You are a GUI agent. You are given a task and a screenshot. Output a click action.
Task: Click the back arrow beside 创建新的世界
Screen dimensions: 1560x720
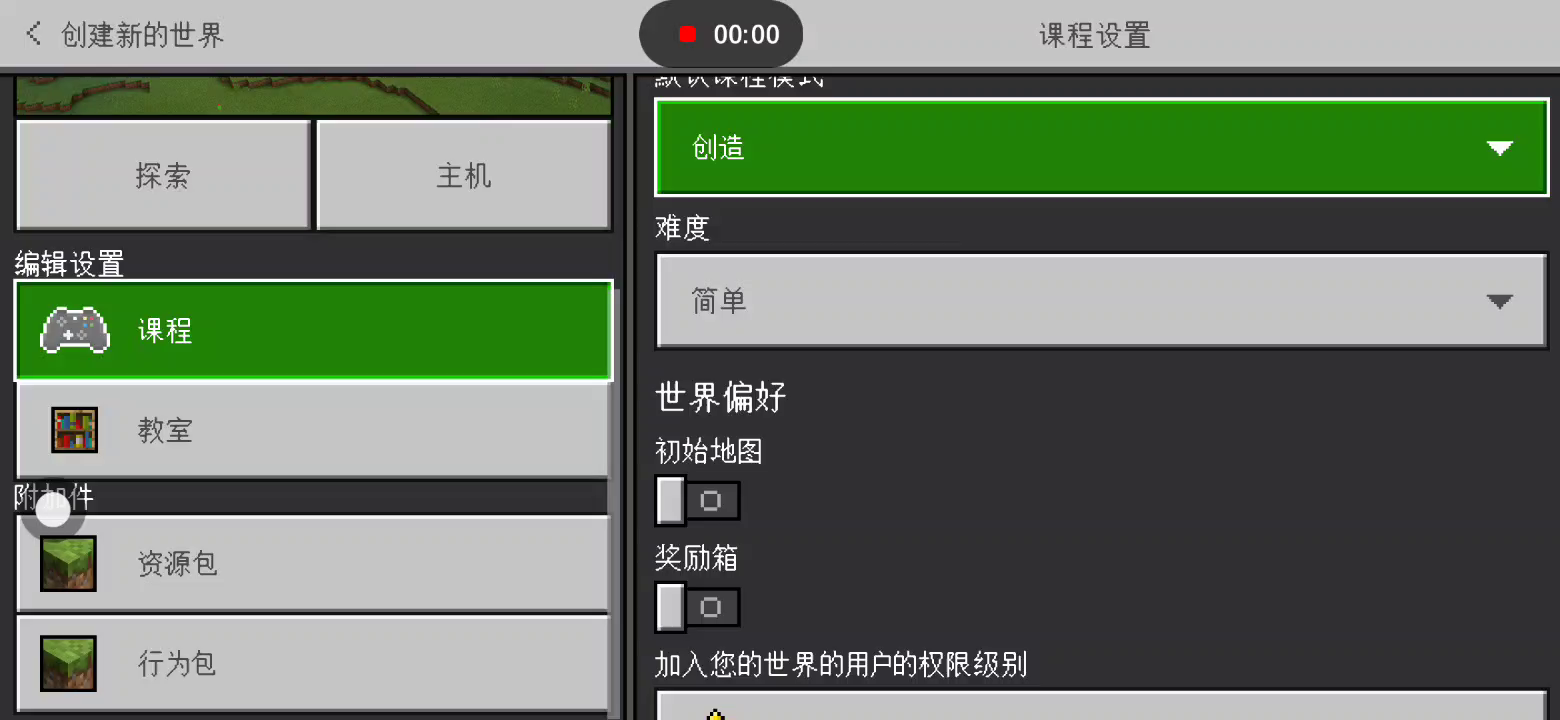(33, 34)
